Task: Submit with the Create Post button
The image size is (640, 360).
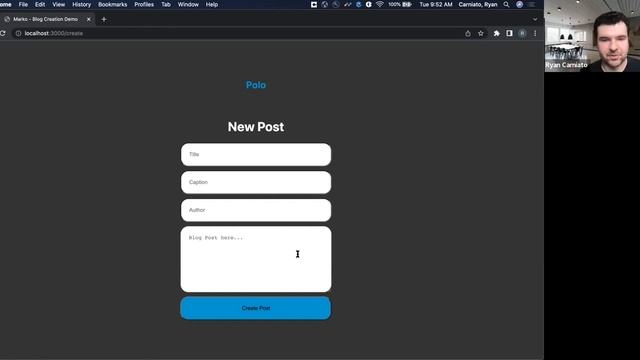Action: coord(256,308)
